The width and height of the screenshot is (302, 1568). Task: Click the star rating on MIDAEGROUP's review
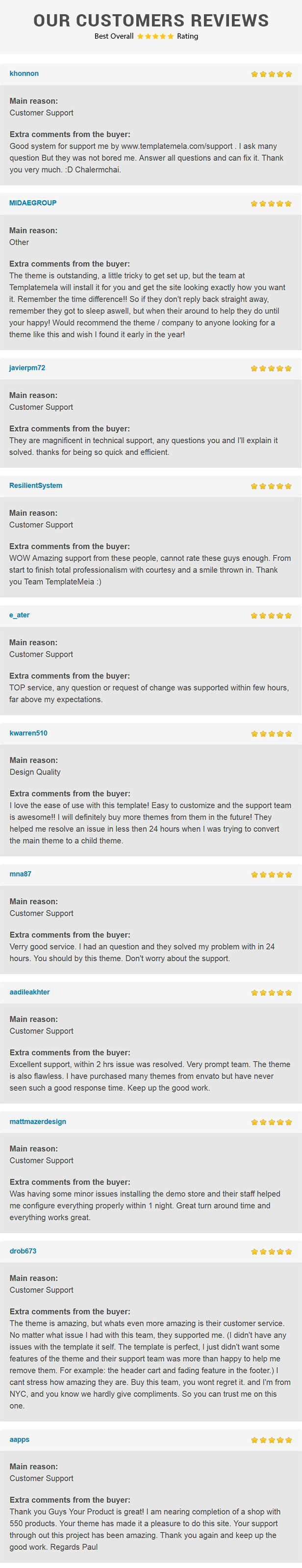pos(272,204)
